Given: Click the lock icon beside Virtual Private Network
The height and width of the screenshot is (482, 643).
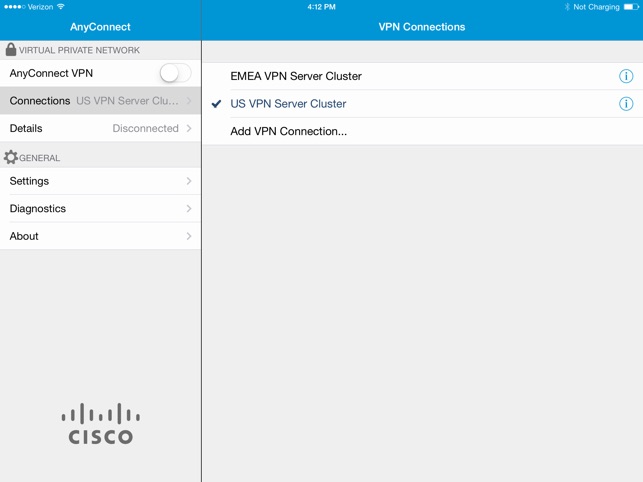Looking at the screenshot, I should (11, 50).
